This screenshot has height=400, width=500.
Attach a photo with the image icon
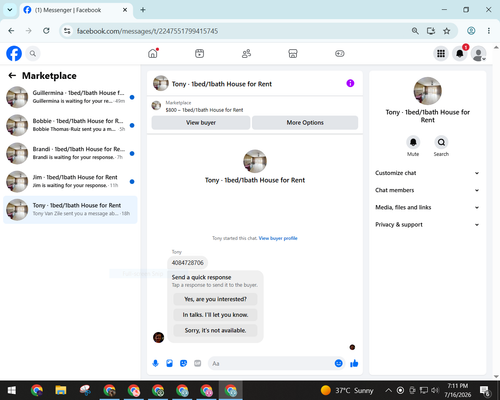tap(169, 363)
